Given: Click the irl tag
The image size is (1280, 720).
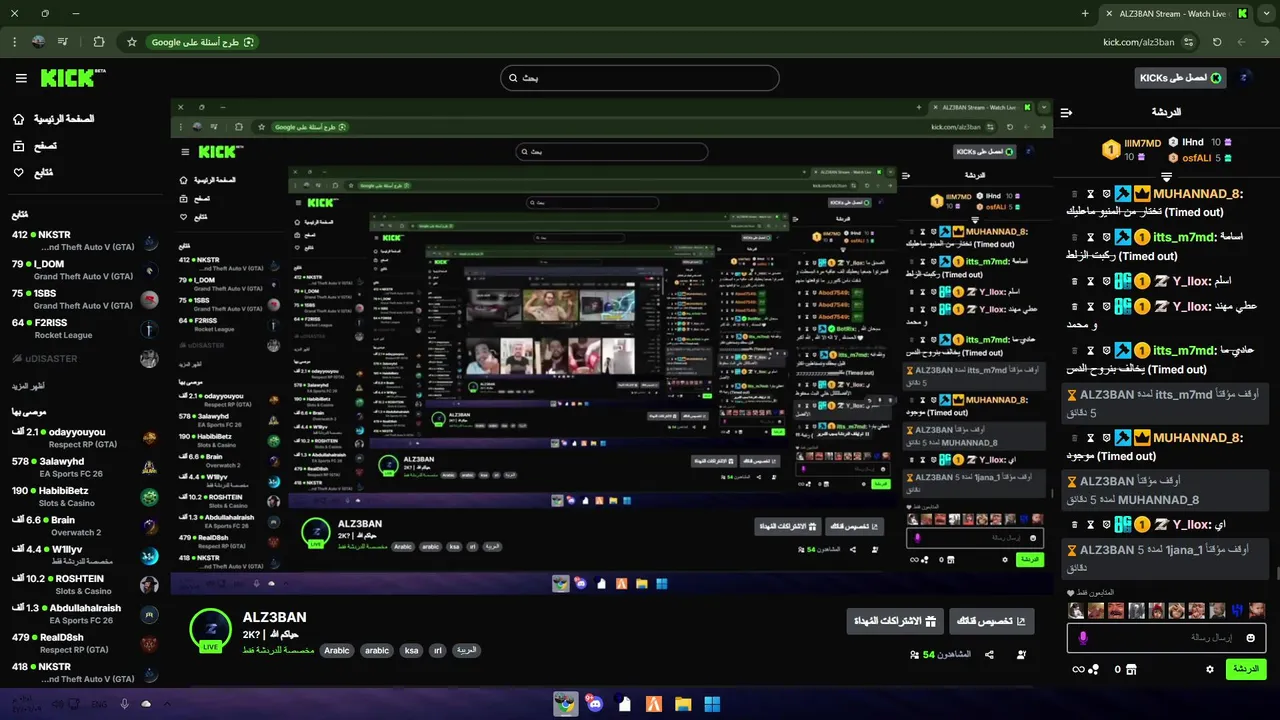Looking at the screenshot, I should click(437, 650).
